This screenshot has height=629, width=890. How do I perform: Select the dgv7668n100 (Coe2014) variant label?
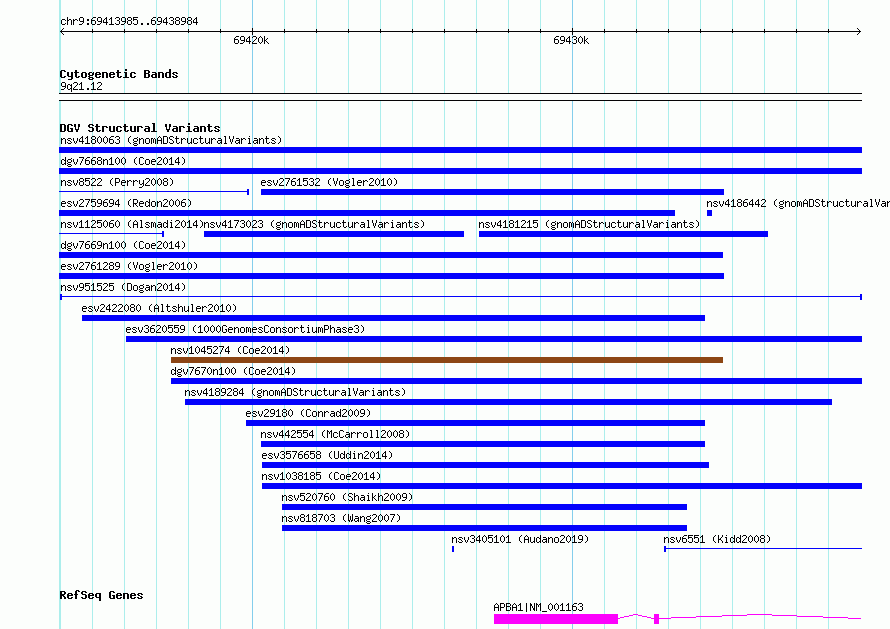123,161
